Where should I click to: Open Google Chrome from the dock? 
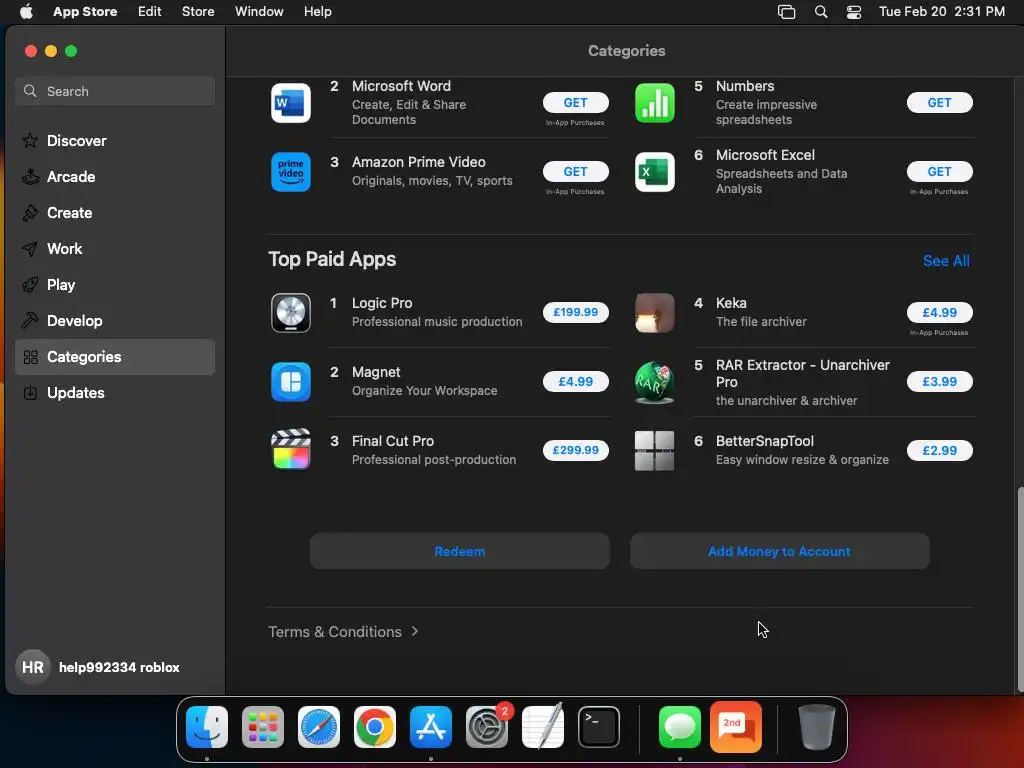tap(375, 727)
